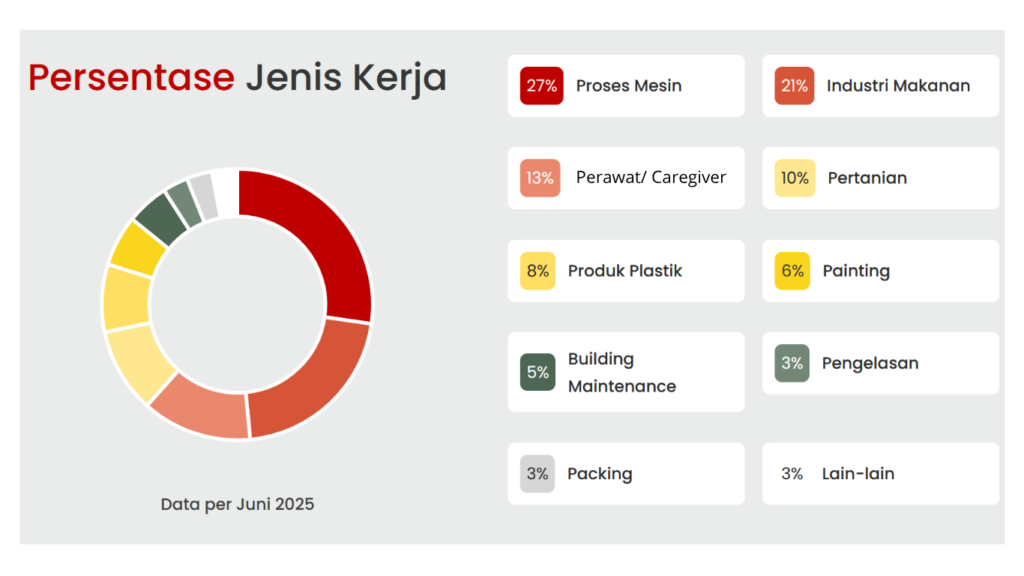Click the 21% badge beside Industri Makanan
Viewport: 1024px width, 576px height.
795,86
